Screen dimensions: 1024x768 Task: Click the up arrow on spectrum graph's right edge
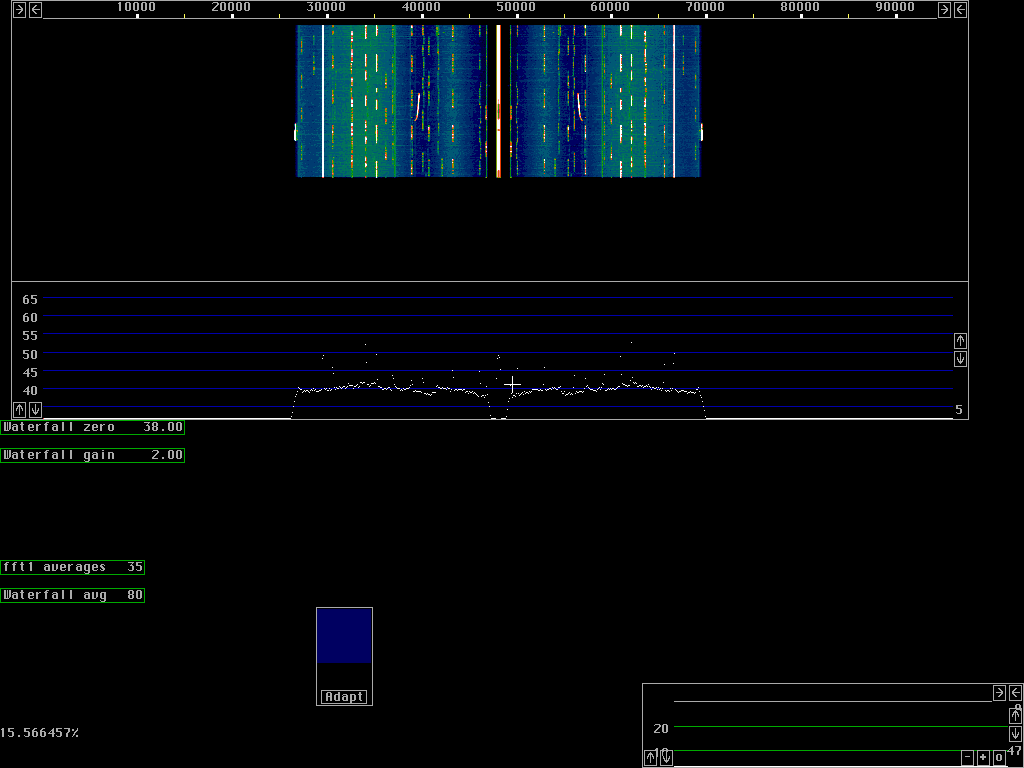(x=960, y=341)
